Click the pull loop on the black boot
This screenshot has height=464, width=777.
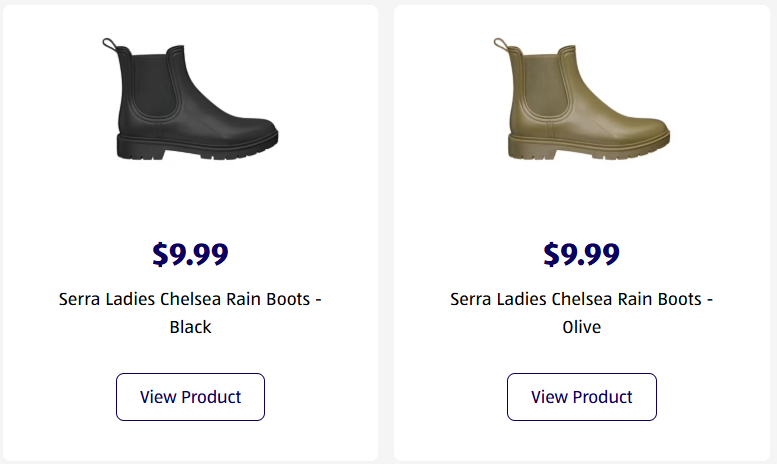click(109, 44)
